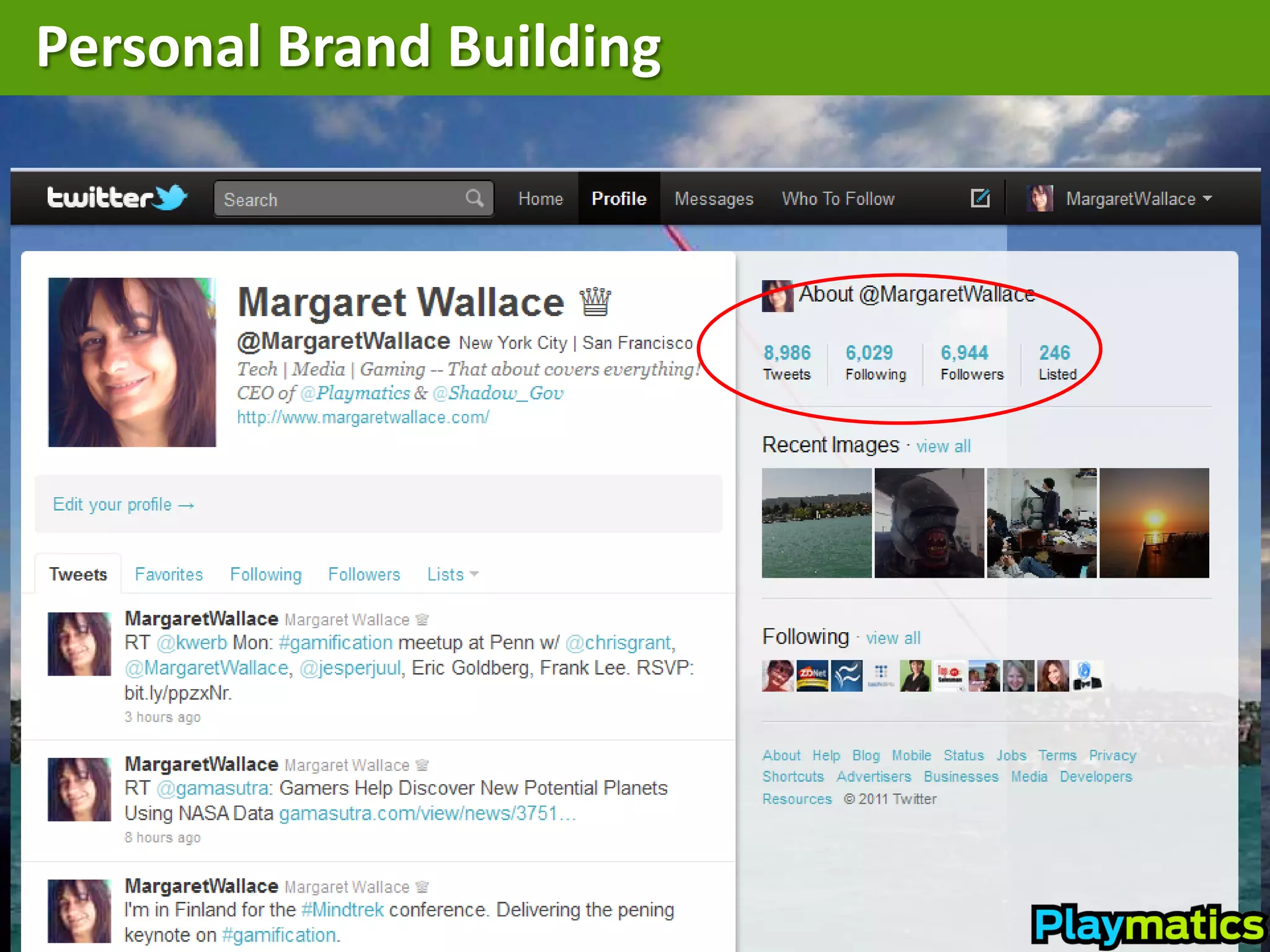Click the avatar on the @kwerb retweet
Image resolution: width=1270 pixels, height=952 pixels.
[79, 644]
